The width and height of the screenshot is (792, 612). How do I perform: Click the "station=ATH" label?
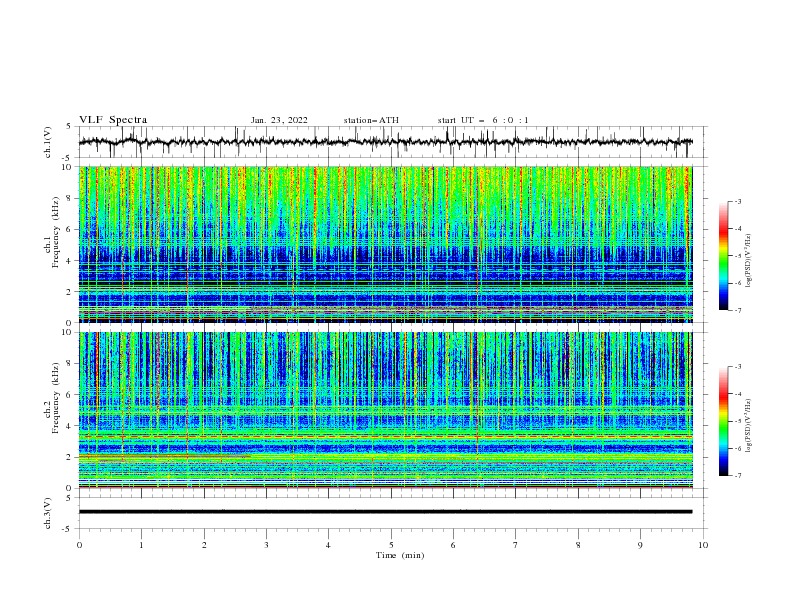tap(371, 120)
